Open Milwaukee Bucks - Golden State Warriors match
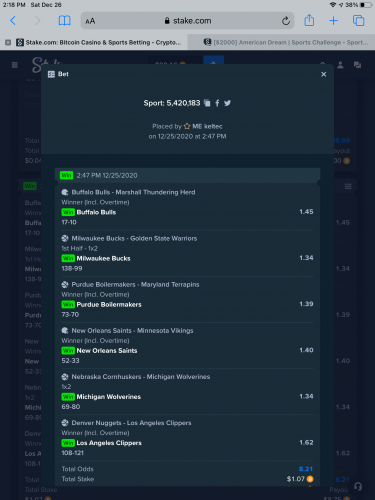This screenshot has width=375, height=500. [x=134, y=238]
